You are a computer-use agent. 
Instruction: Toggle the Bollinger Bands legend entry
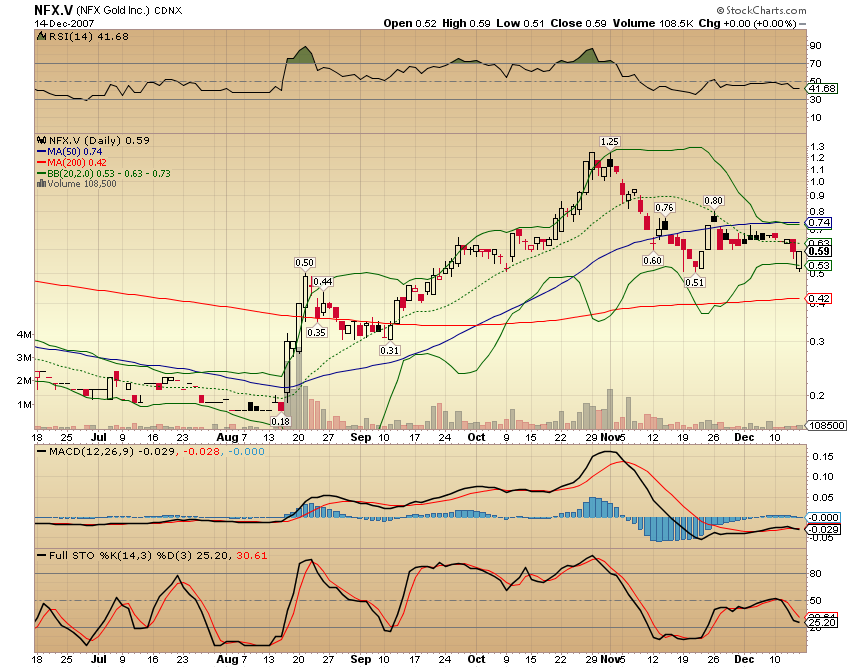pos(90,171)
